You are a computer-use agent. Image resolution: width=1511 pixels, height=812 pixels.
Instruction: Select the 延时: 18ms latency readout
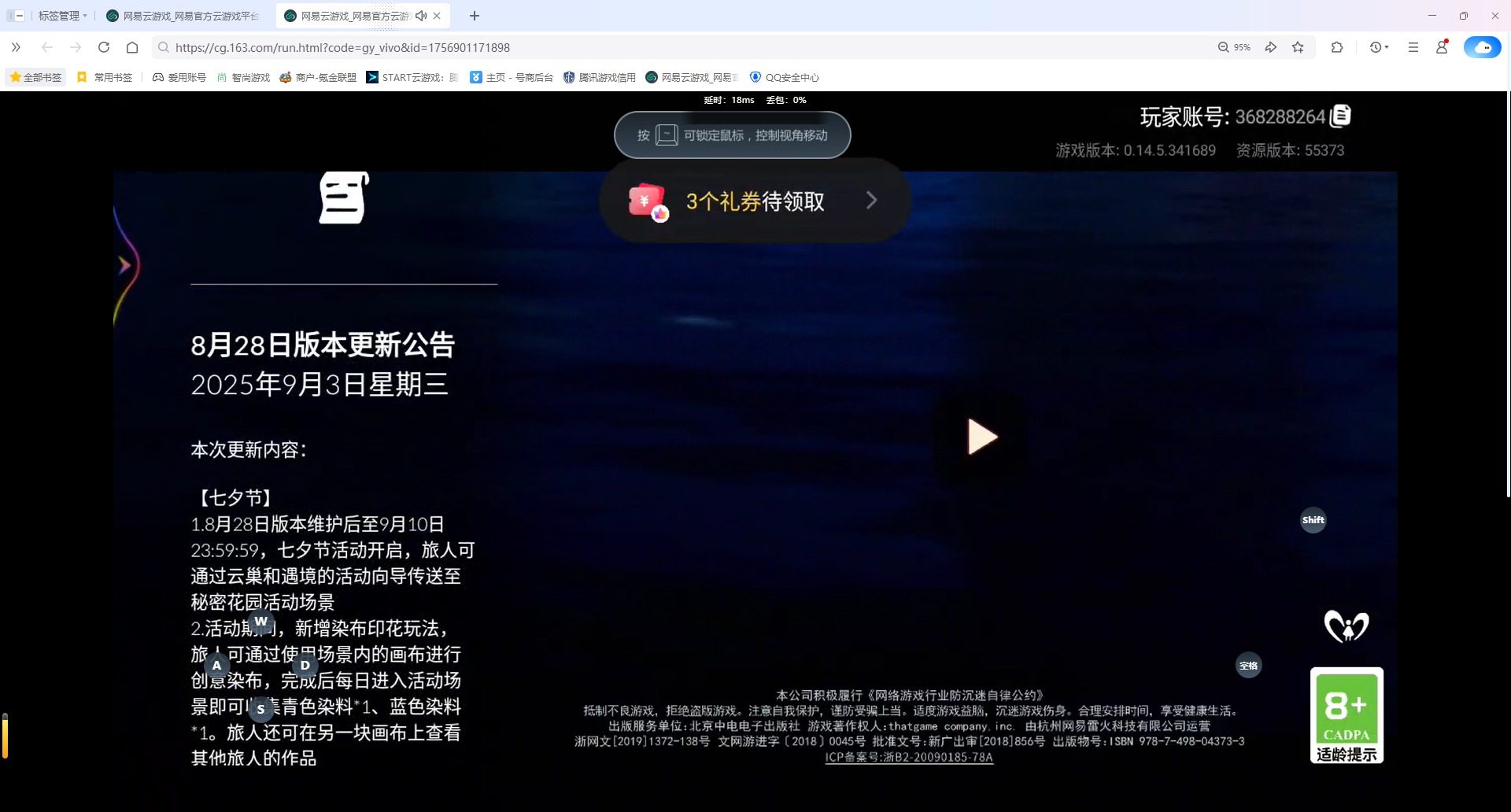[x=729, y=100]
